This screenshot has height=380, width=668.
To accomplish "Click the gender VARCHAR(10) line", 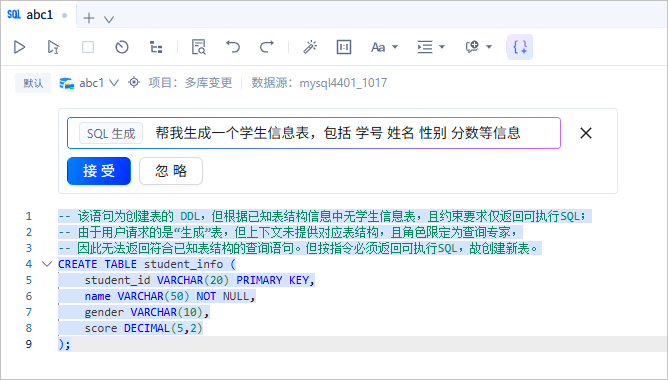I will pyautogui.click(x=147, y=312).
